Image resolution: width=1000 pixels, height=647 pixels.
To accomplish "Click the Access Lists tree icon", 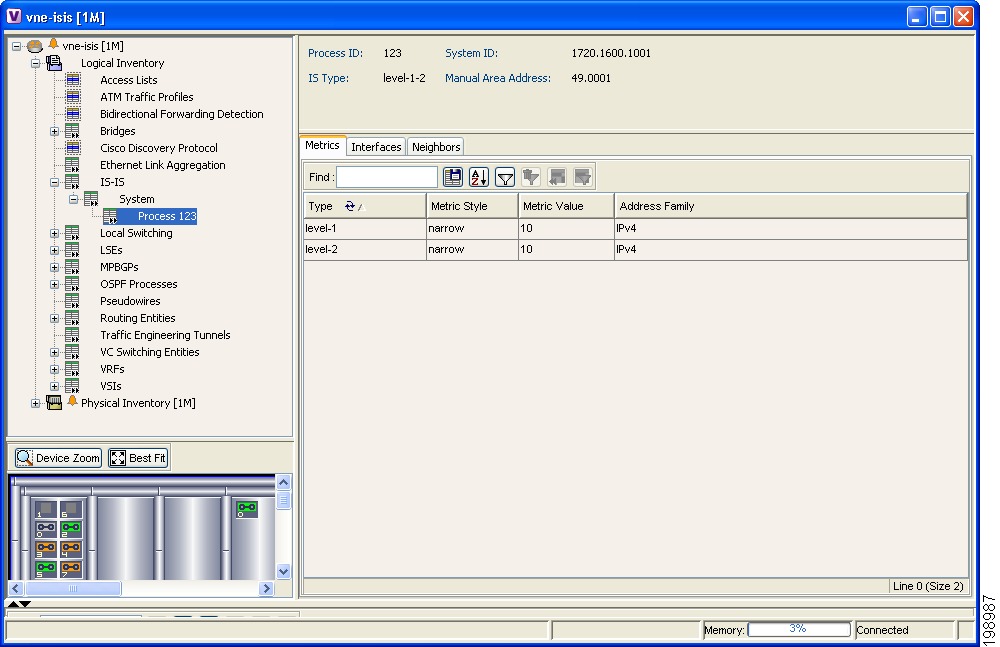I will click(x=73, y=80).
